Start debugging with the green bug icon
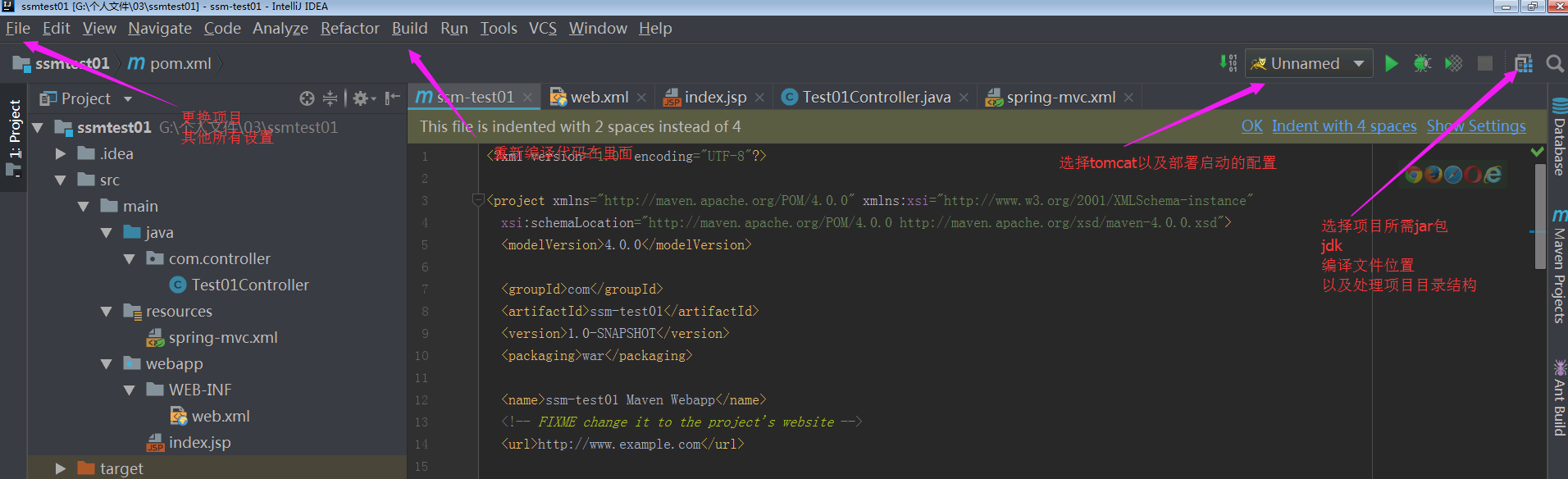The width and height of the screenshot is (1568, 479). coord(1422,63)
